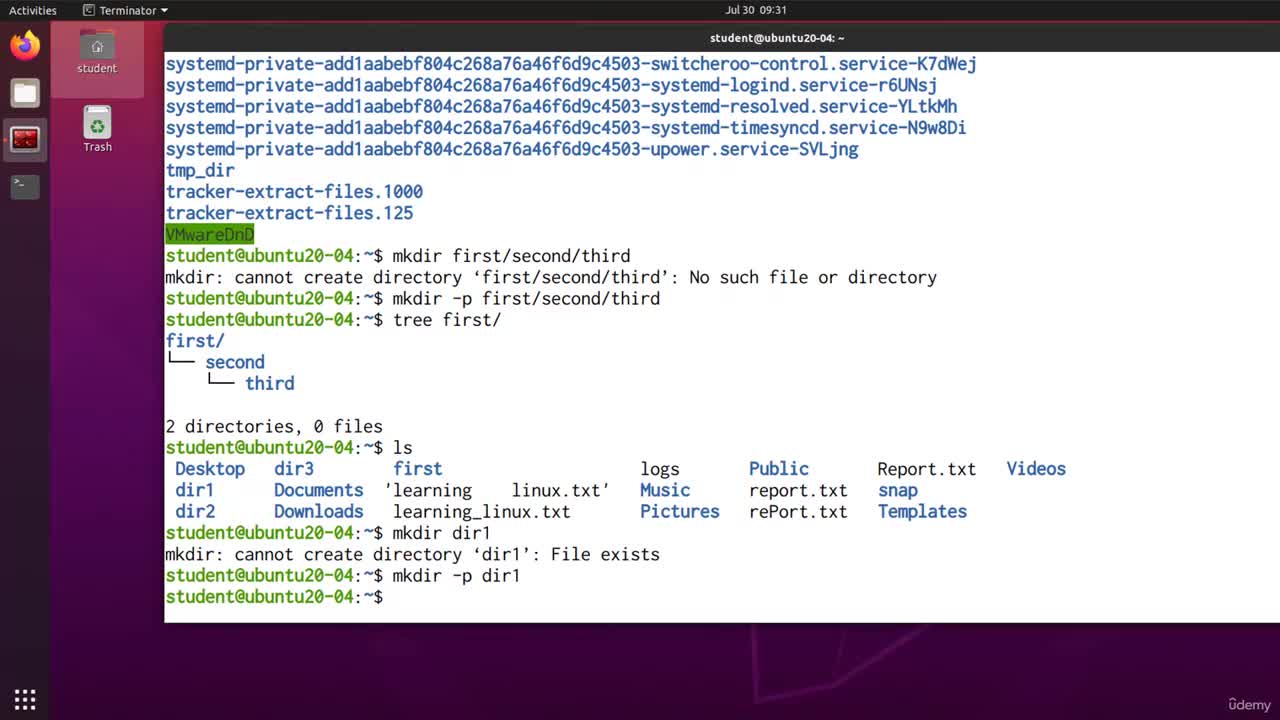Viewport: 1280px width, 720px height.
Task: Click tracker-extract-files.125 in the listing
Action: click(x=289, y=213)
